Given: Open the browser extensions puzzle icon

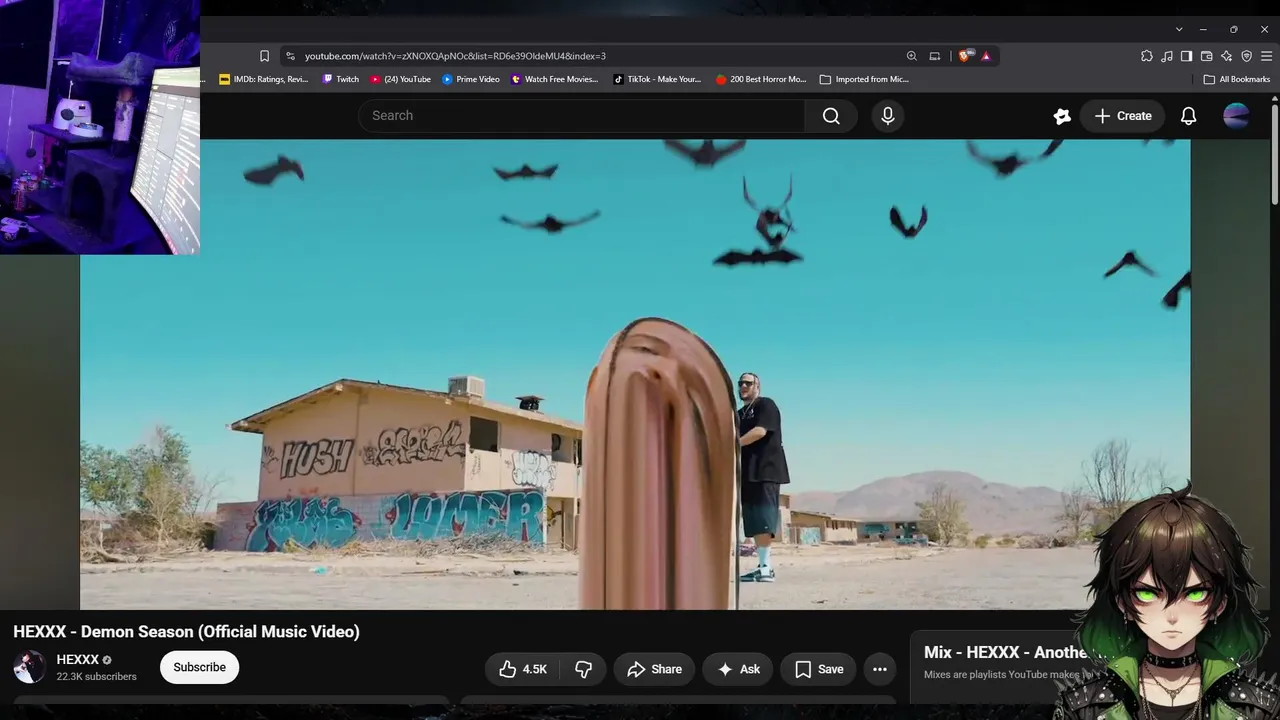Looking at the screenshot, I should coord(1147,56).
